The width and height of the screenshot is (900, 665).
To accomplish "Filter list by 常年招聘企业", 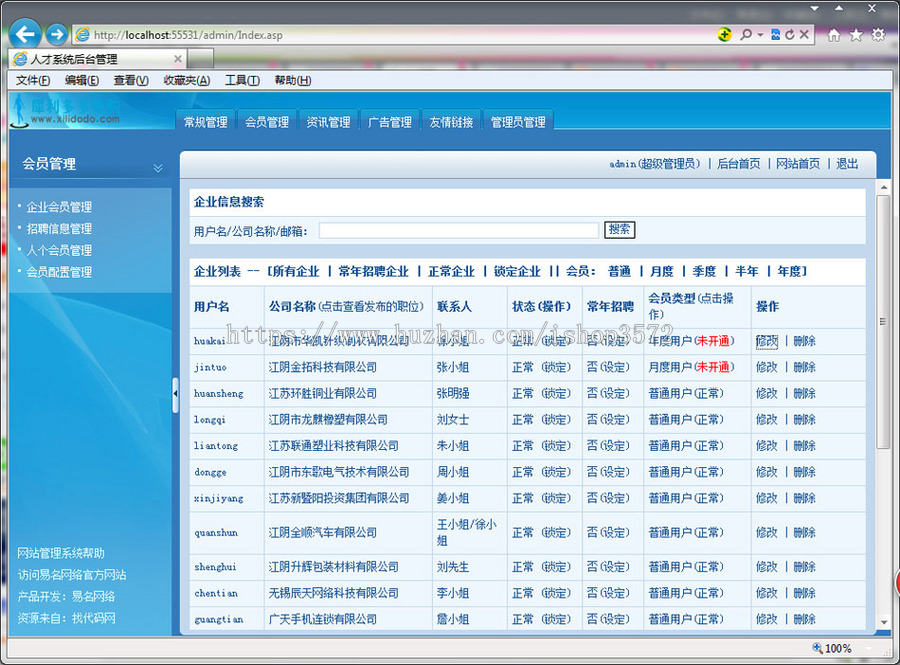I will click(374, 271).
